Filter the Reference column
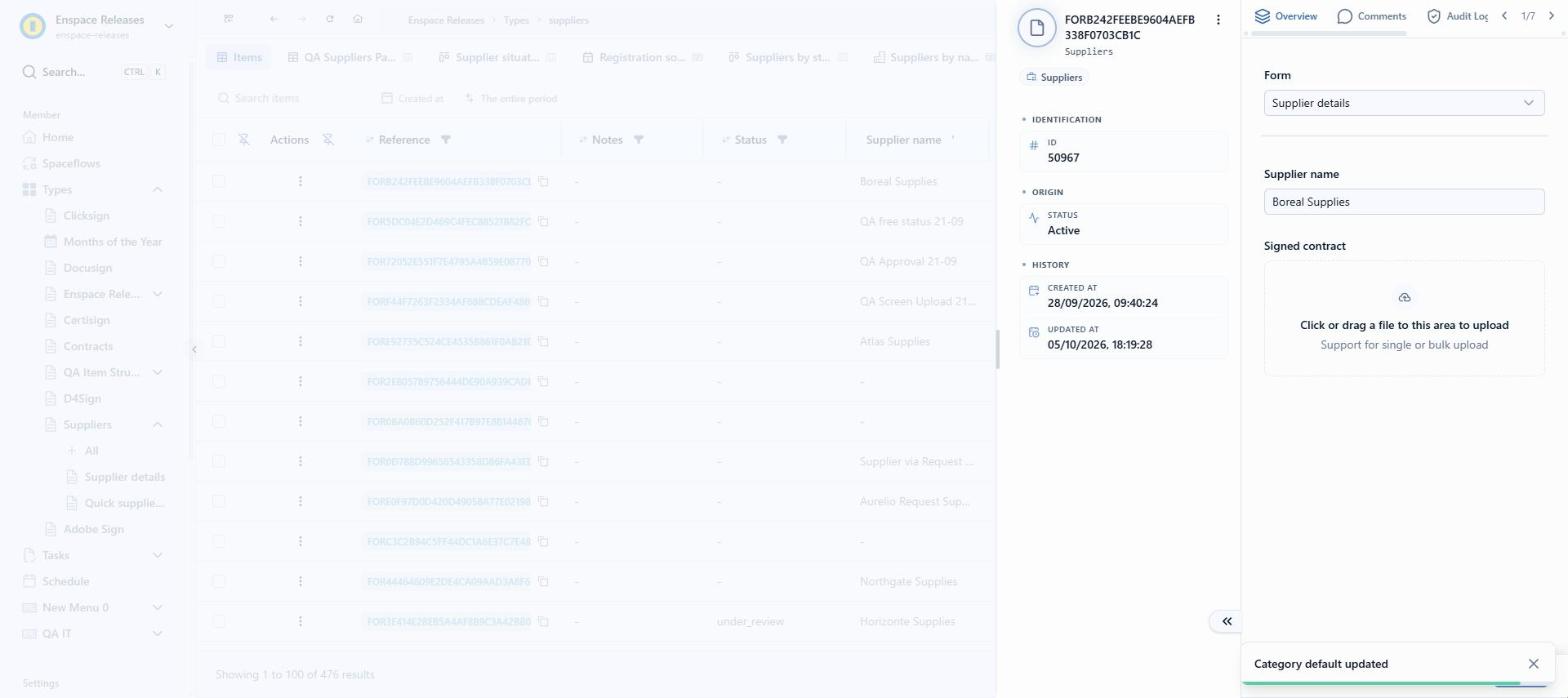 pyautogui.click(x=446, y=140)
